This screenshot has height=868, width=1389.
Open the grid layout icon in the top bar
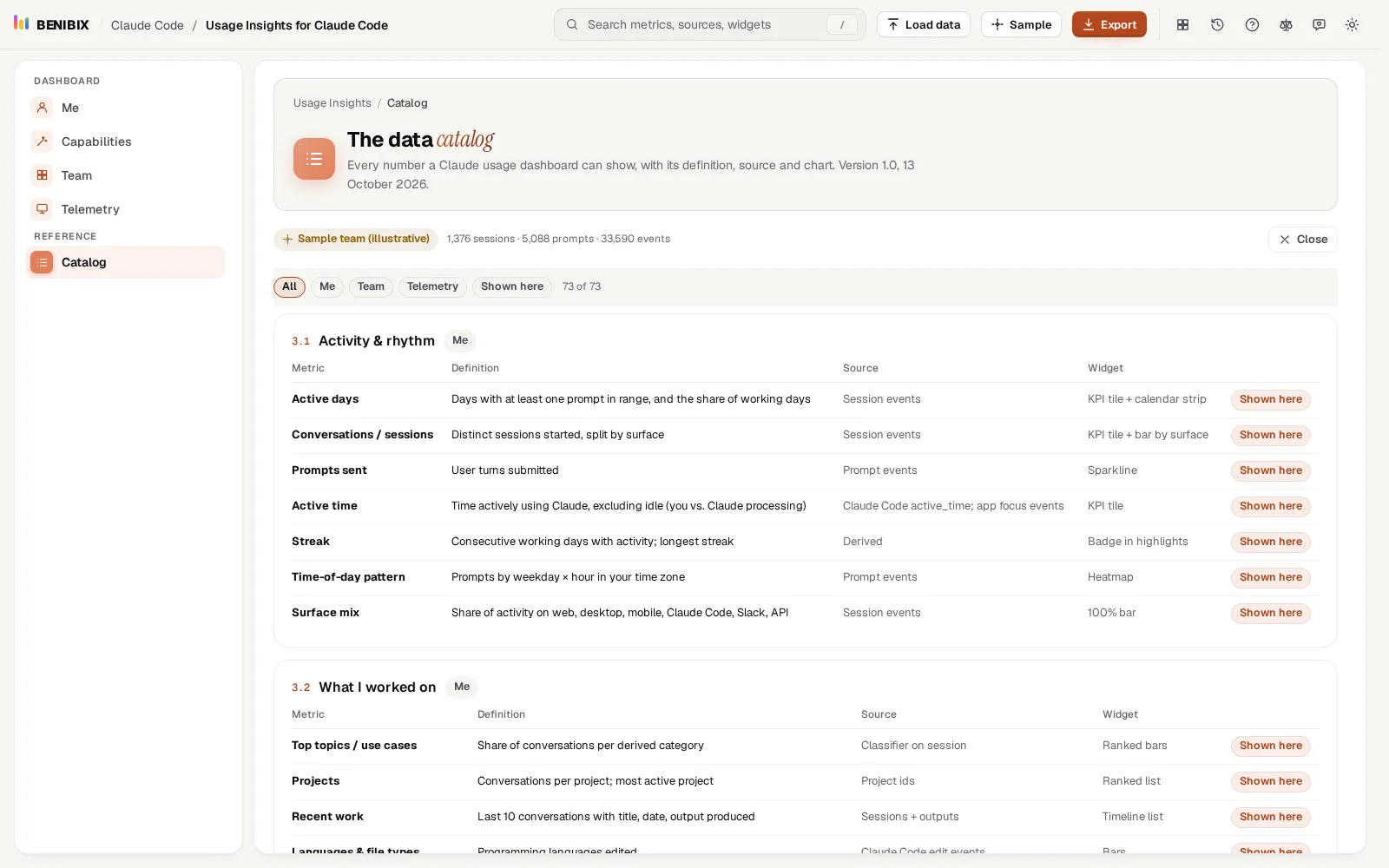[x=1182, y=24]
